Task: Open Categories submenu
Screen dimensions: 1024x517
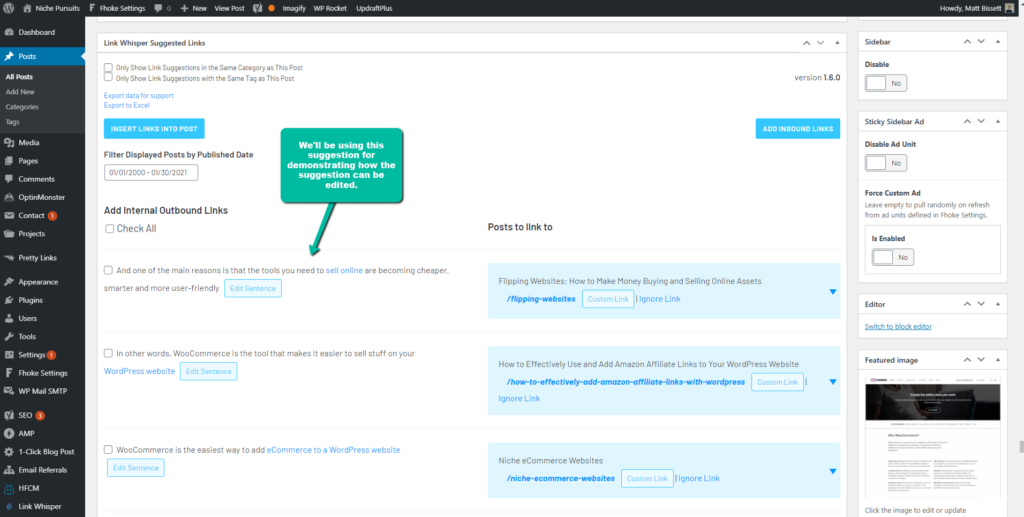Action: [x=22, y=107]
